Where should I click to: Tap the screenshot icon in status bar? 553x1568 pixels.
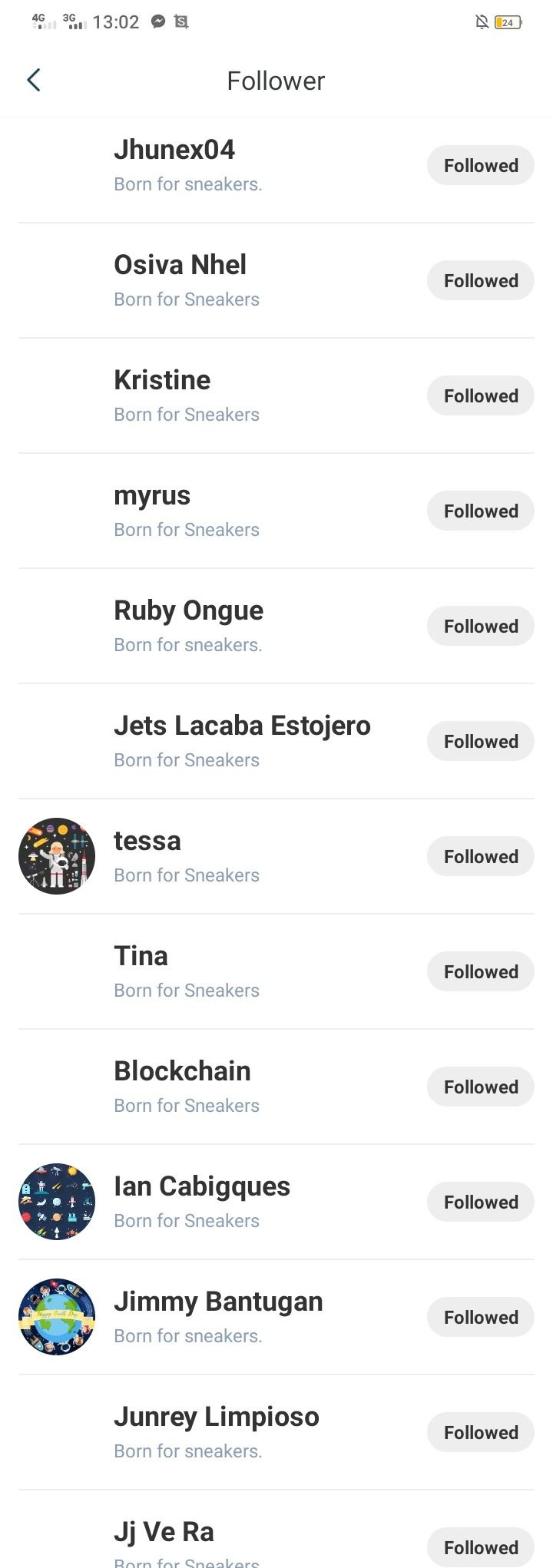(181, 22)
